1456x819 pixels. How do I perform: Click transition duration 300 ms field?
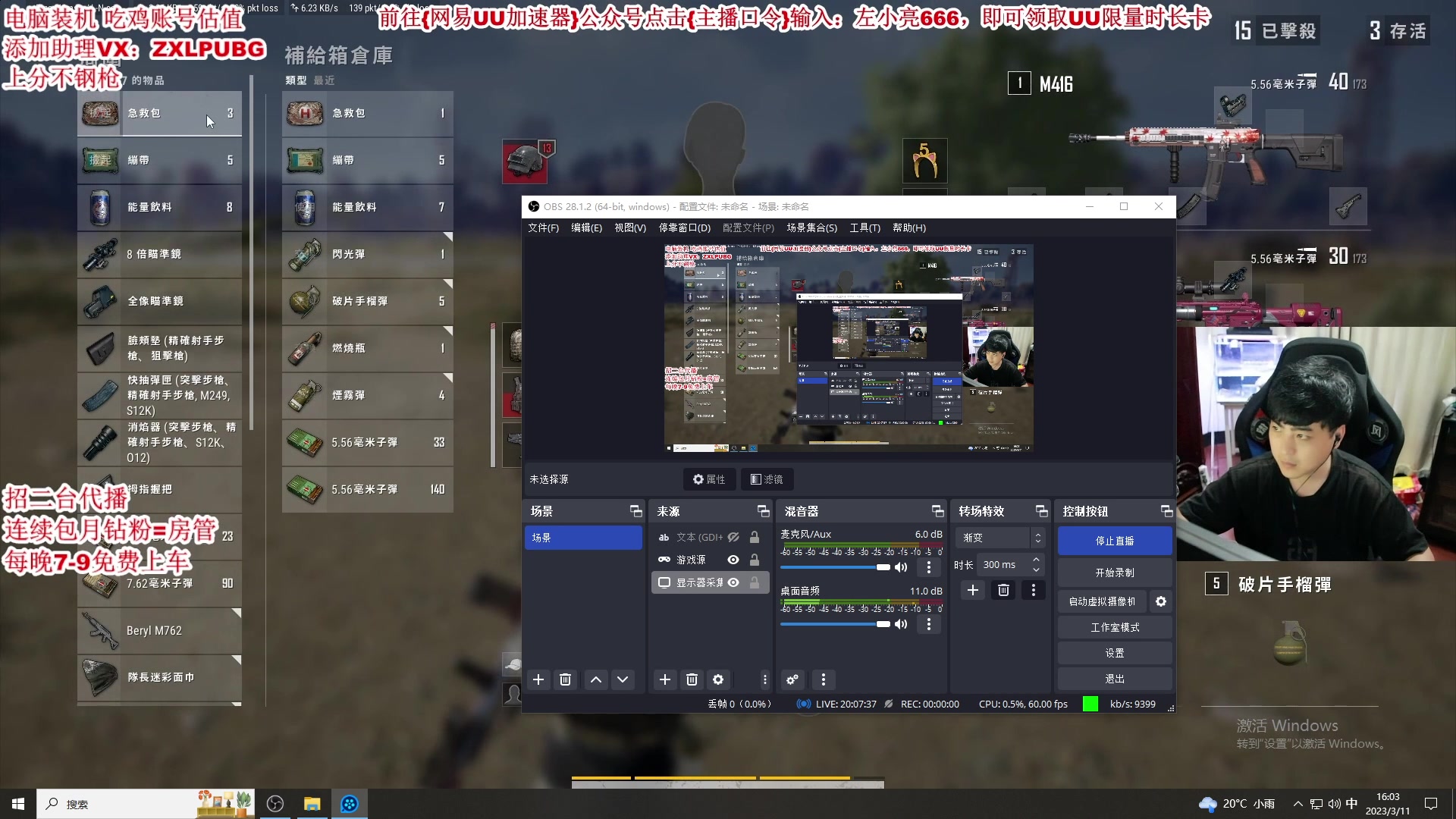1003,564
